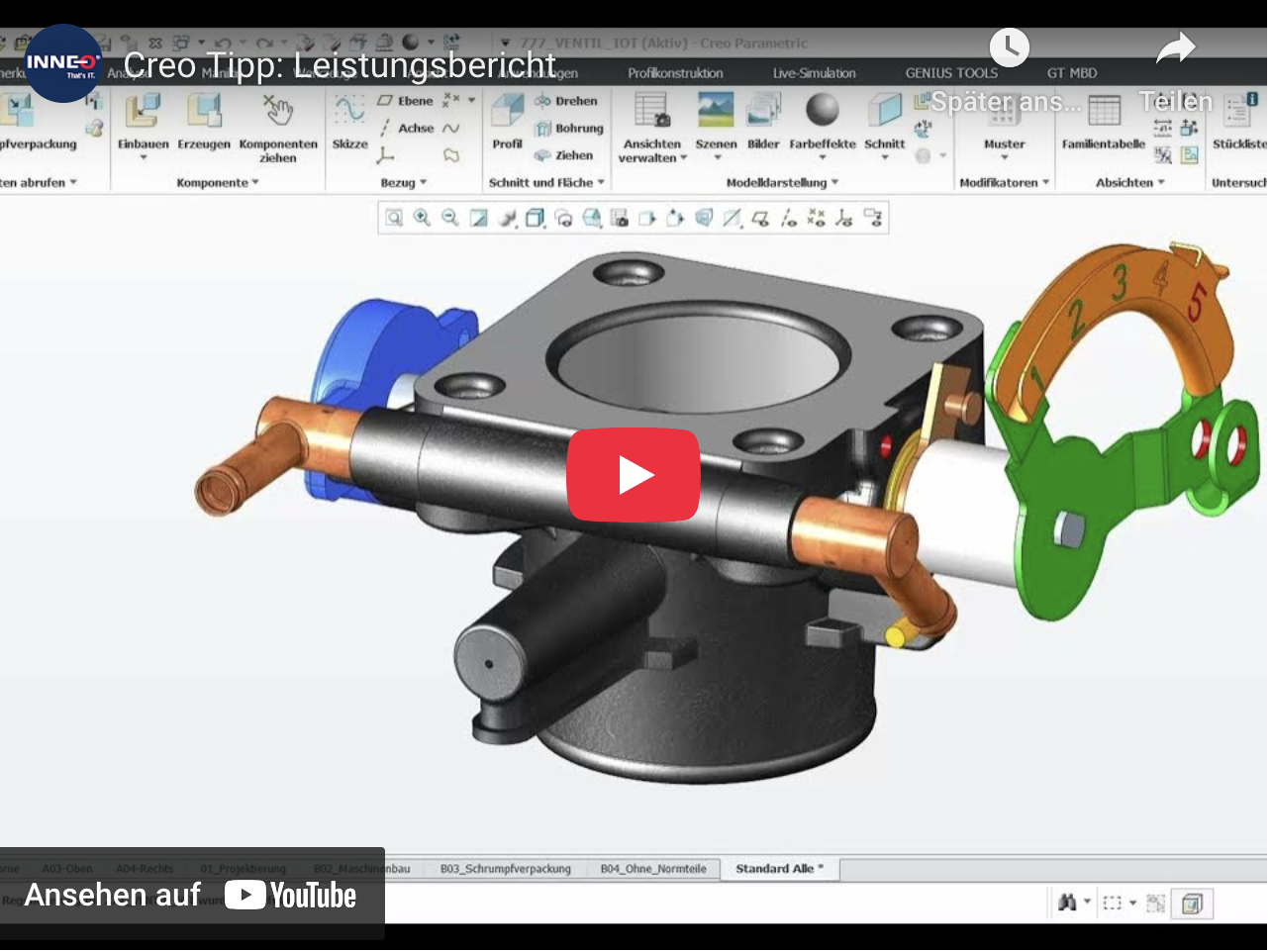1271x952 pixels.
Task: Click the Achse axis tool
Action: pos(406,129)
